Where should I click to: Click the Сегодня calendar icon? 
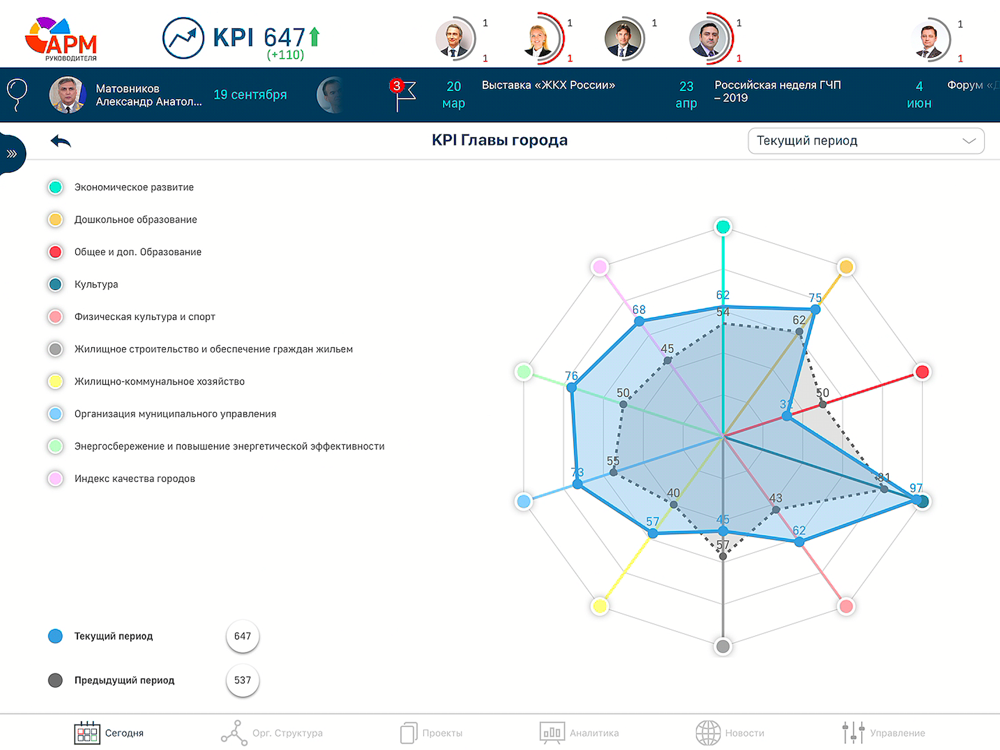click(87, 733)
